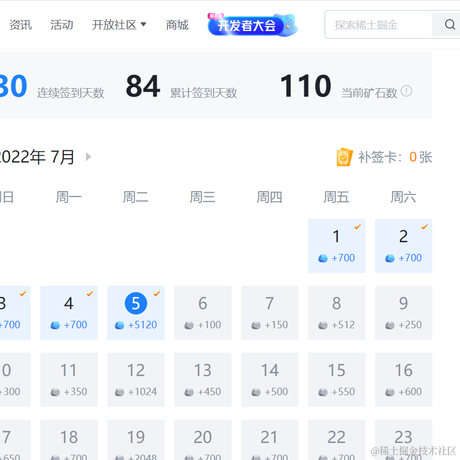
Task: Click the grey ore icon in day 8
Action: click(x=323, y=325)
